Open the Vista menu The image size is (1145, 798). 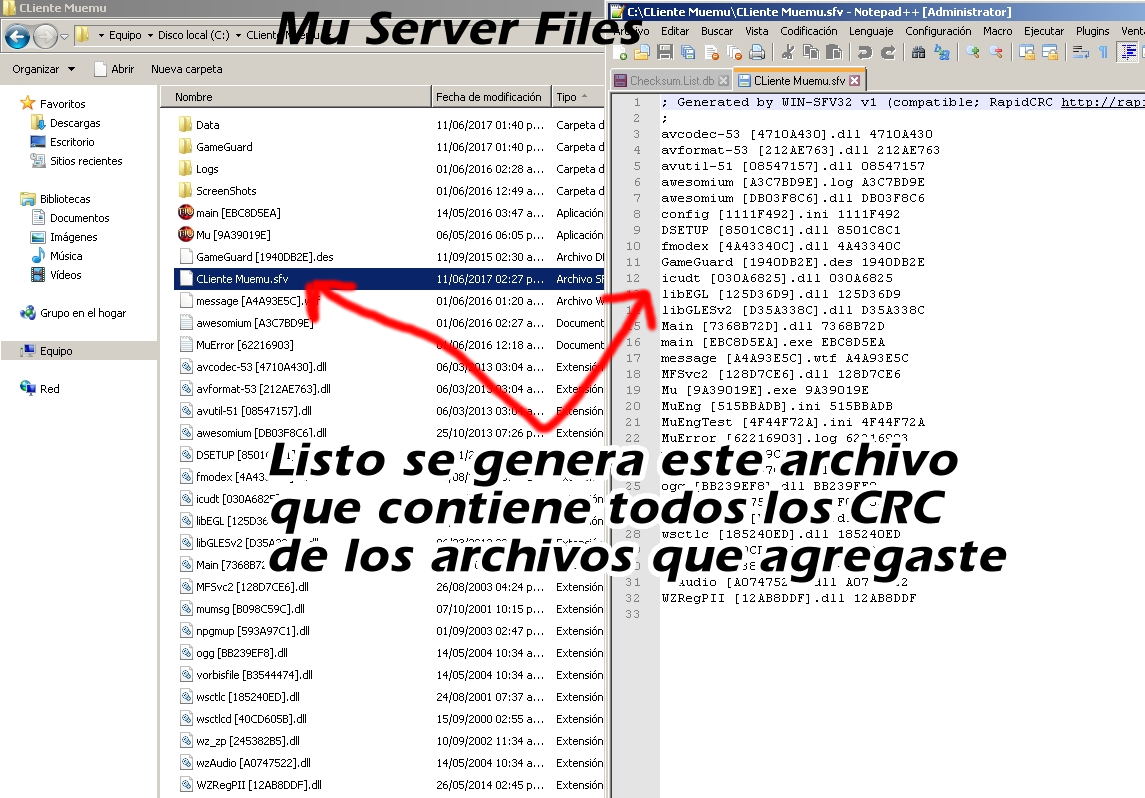click(x=757, y=31)
